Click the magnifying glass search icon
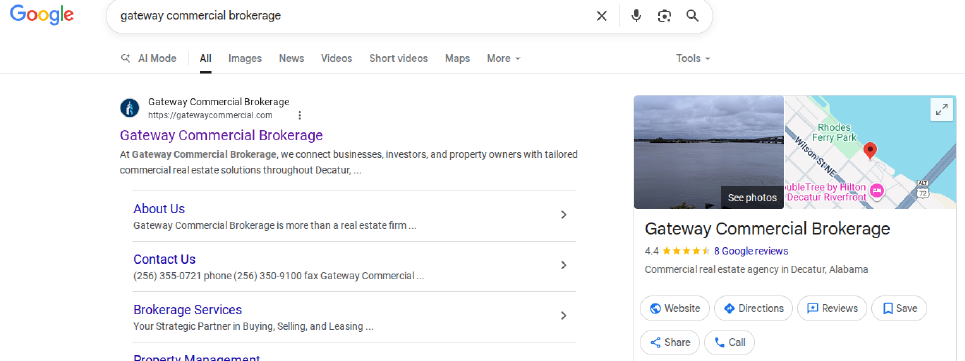 point(692,16)
